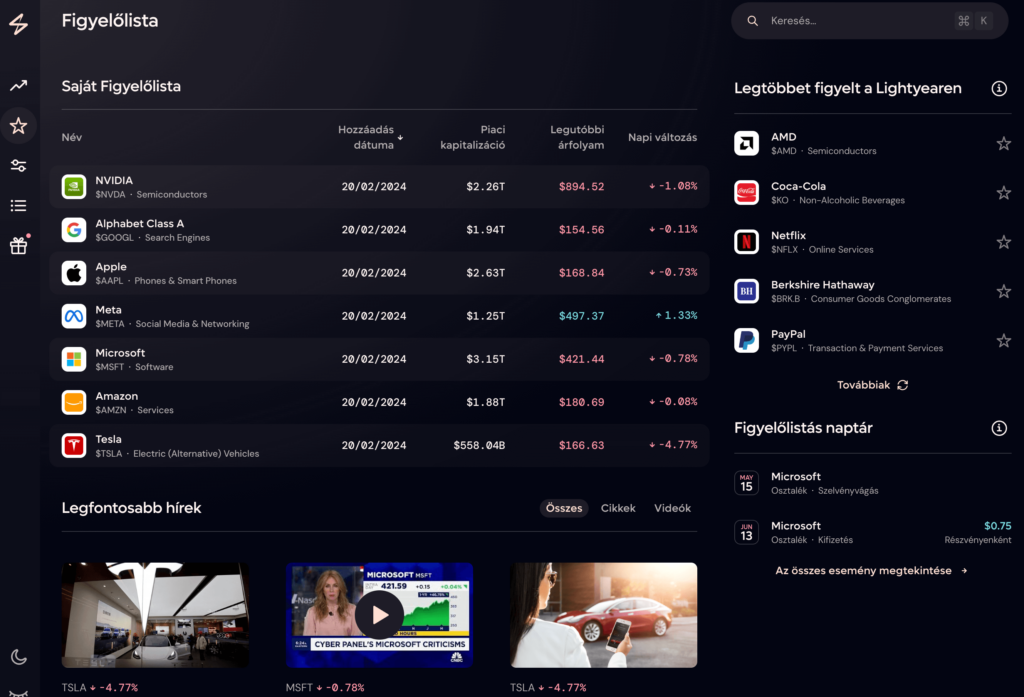Open the watchlist star icon in the sidebar

coord(18,126)
